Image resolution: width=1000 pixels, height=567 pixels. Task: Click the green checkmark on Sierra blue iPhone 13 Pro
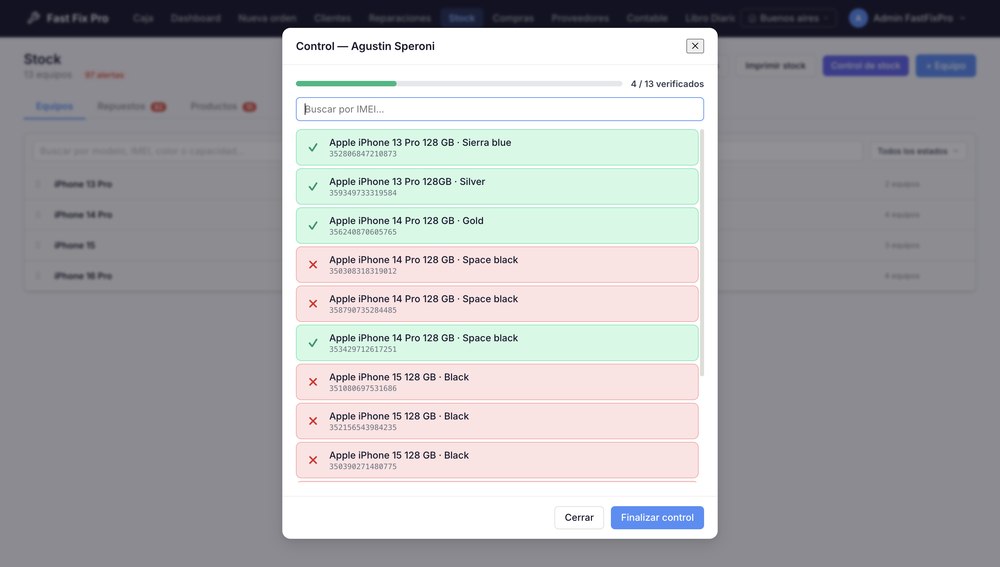(x=312, y=147)
